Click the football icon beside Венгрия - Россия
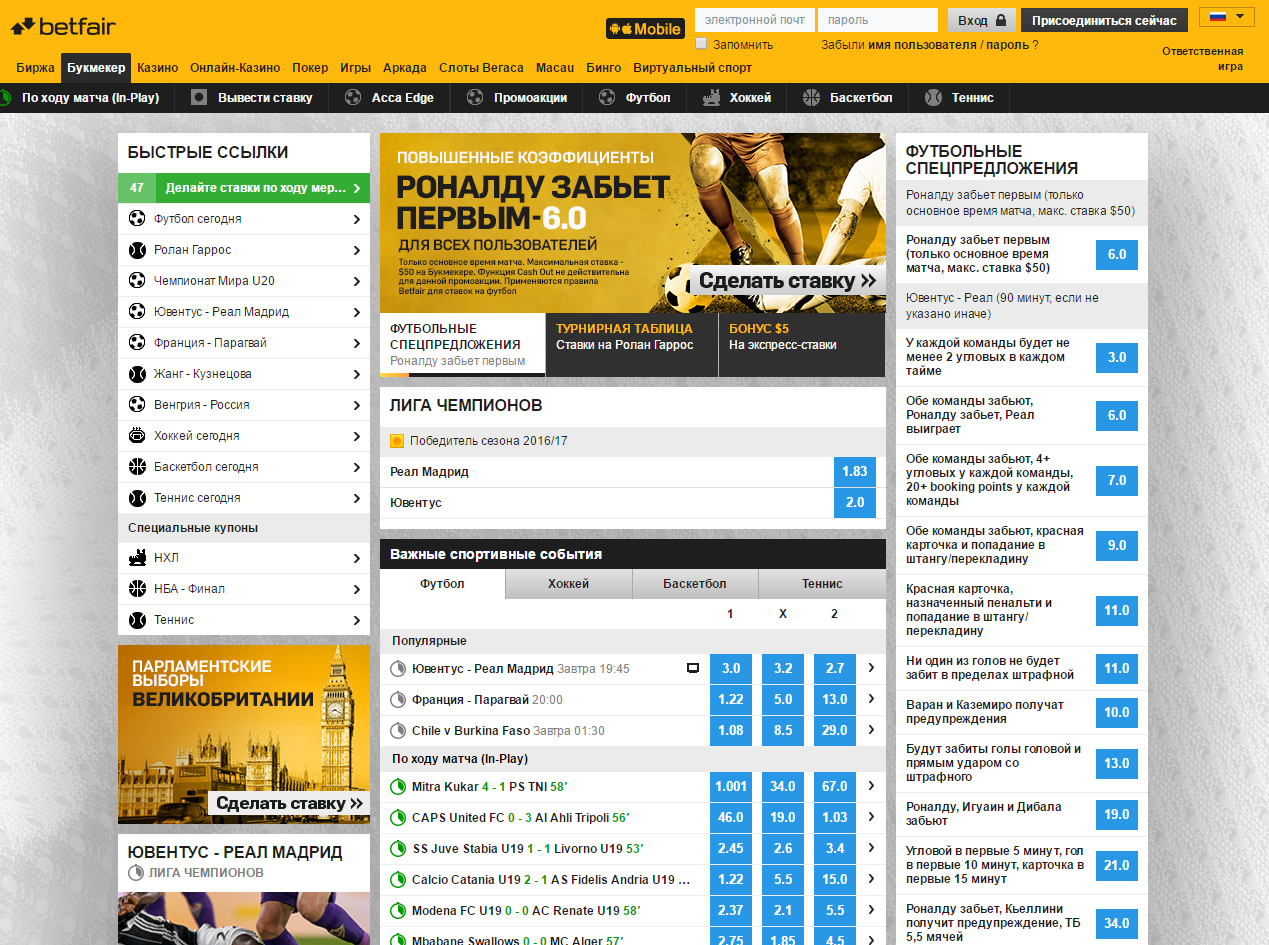 137,405
